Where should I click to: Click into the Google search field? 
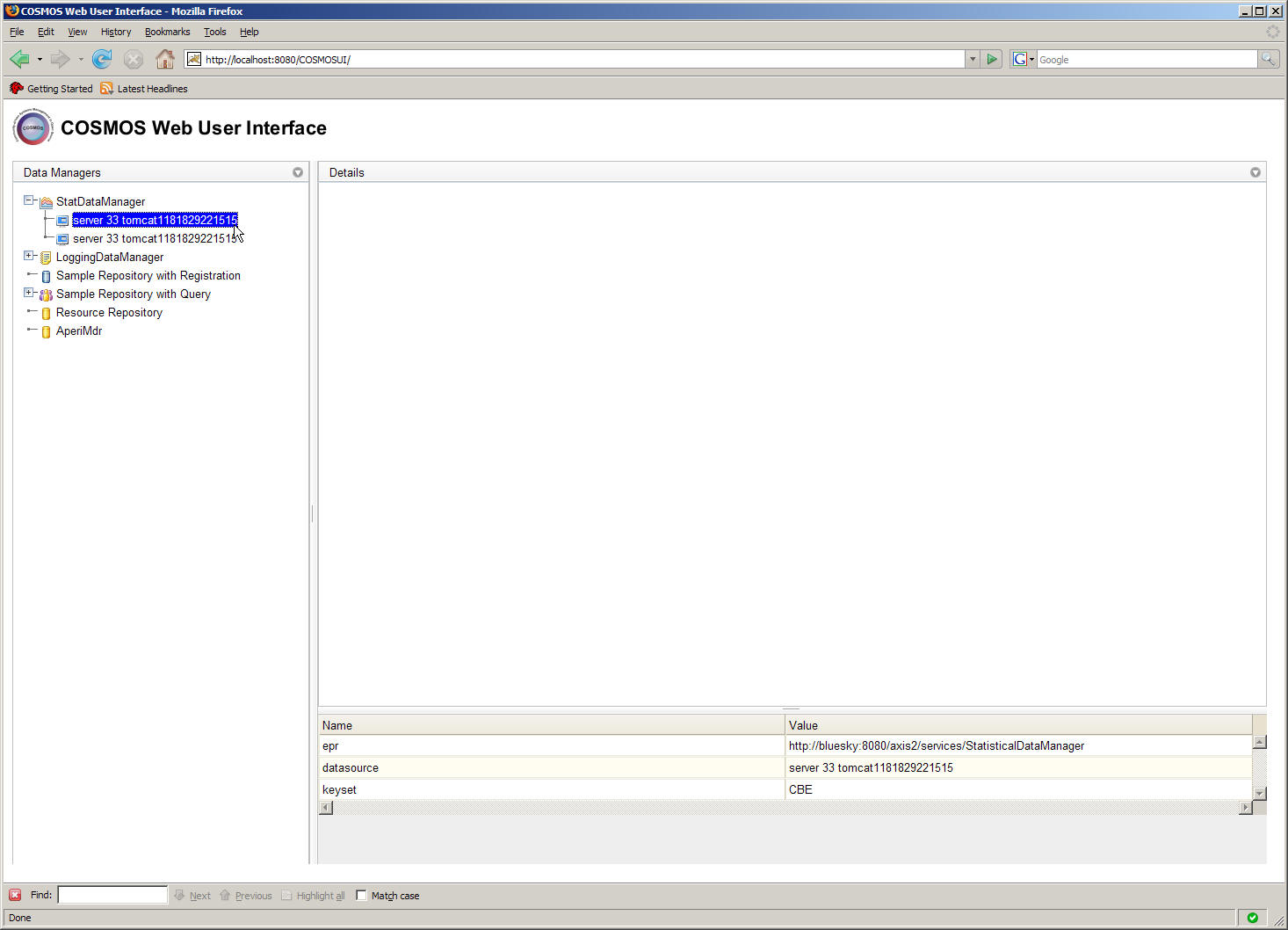tap(1147, 59)
